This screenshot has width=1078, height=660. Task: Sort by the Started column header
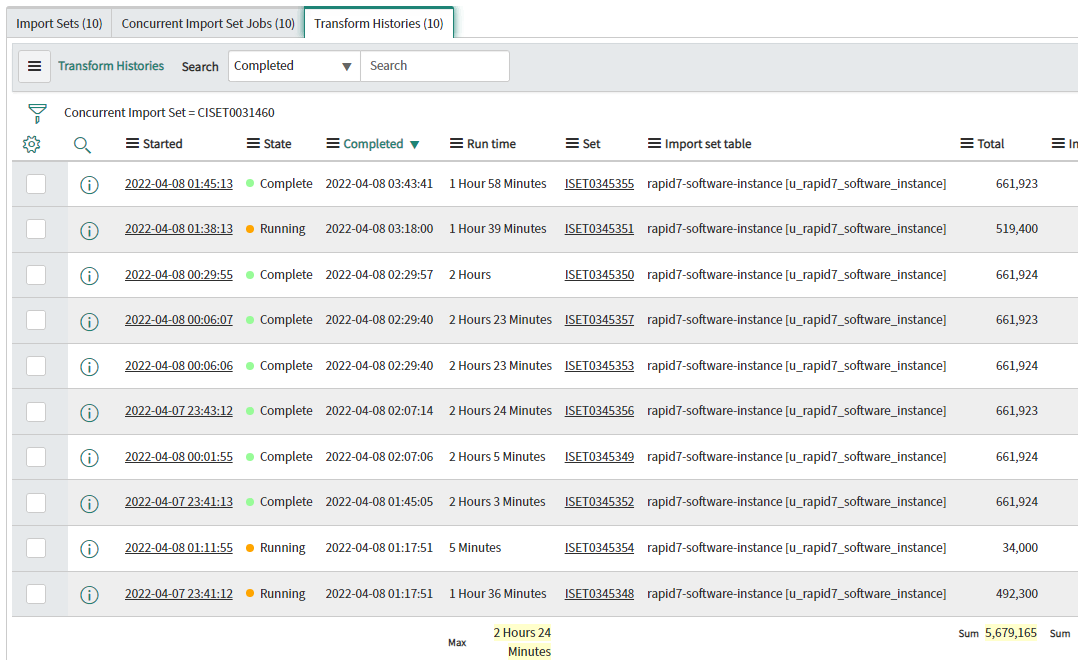point(162,144)
